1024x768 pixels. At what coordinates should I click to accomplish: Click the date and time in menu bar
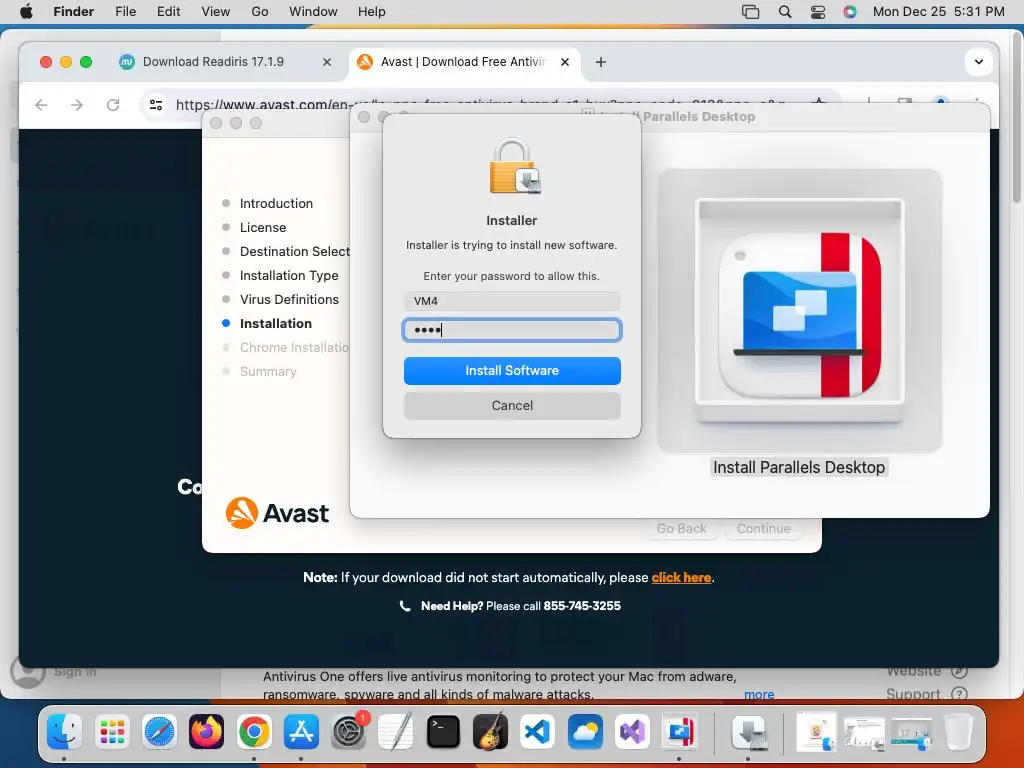tap(938, 11)
